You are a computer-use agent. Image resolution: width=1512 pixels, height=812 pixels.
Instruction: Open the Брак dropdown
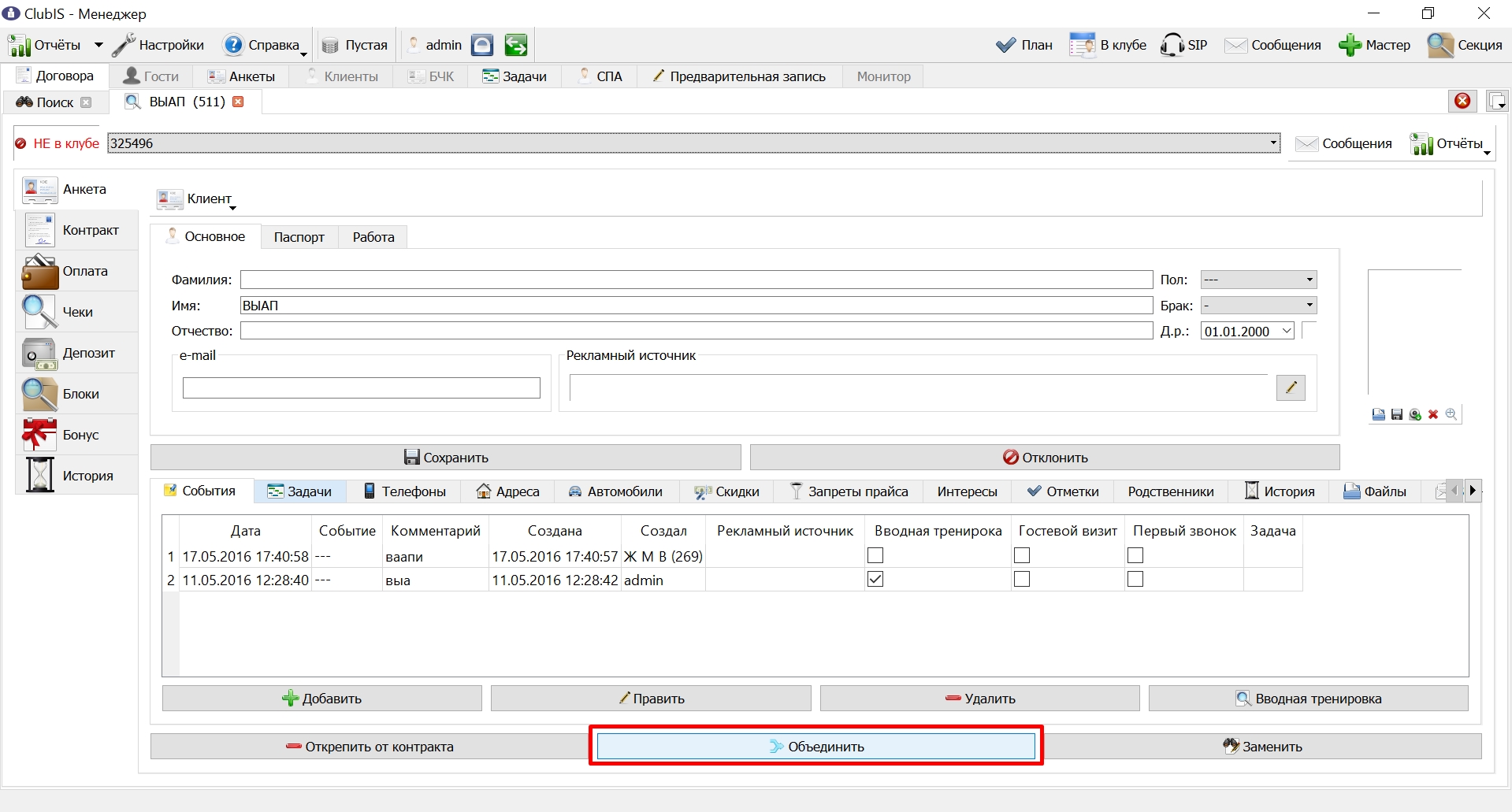tap(1258, 305)
